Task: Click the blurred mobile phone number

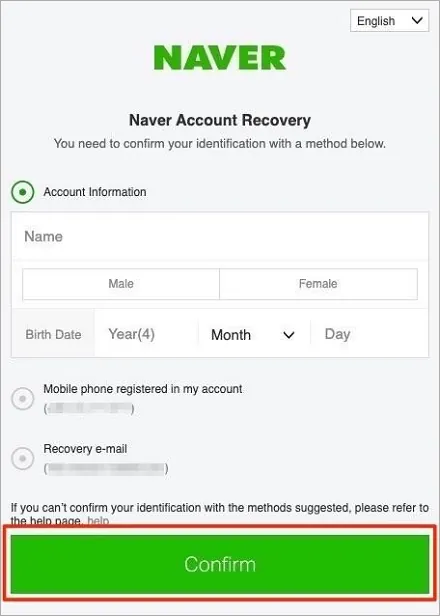Action: pos(89,409)
